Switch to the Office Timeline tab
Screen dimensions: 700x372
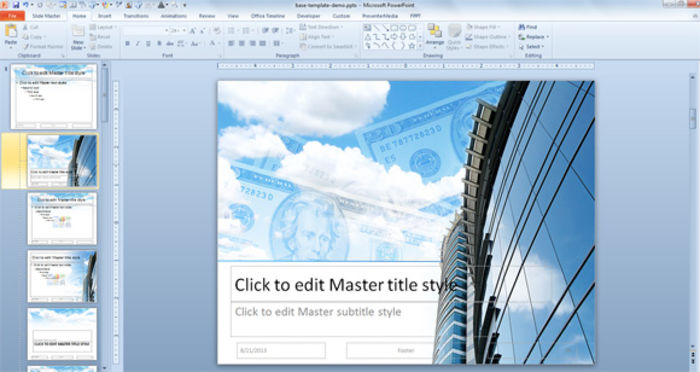coord(268,16)
